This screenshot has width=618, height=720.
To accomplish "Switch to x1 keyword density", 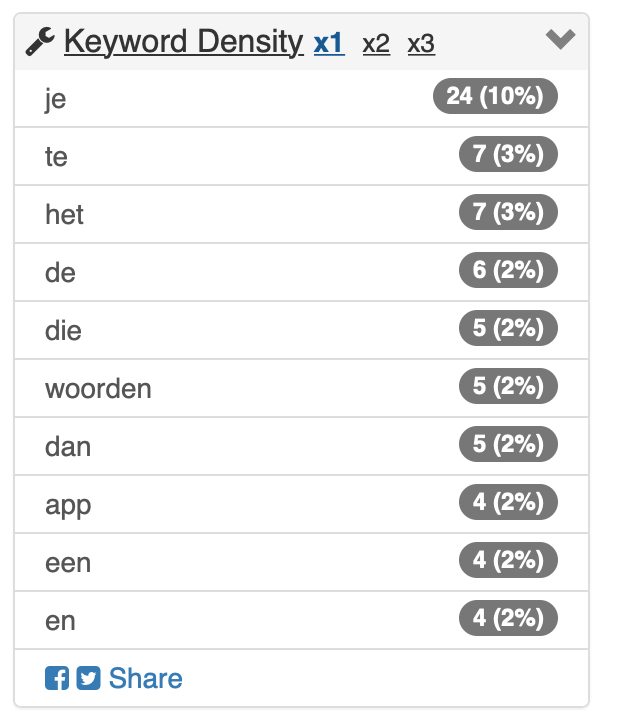I will pyautogui.click(x=329, y=44).
